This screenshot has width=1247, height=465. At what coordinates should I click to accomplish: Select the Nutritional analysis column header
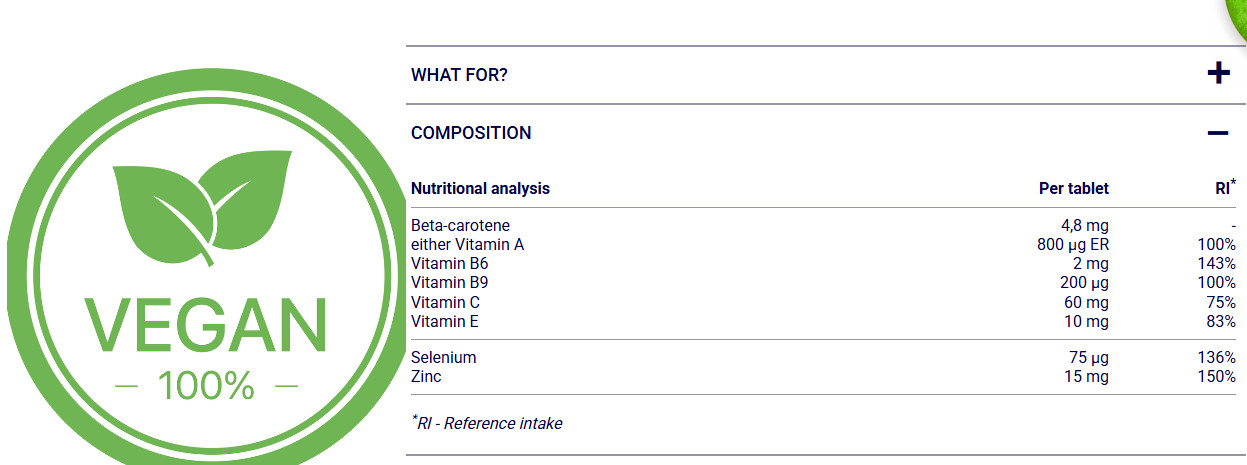tap(480, 188)
